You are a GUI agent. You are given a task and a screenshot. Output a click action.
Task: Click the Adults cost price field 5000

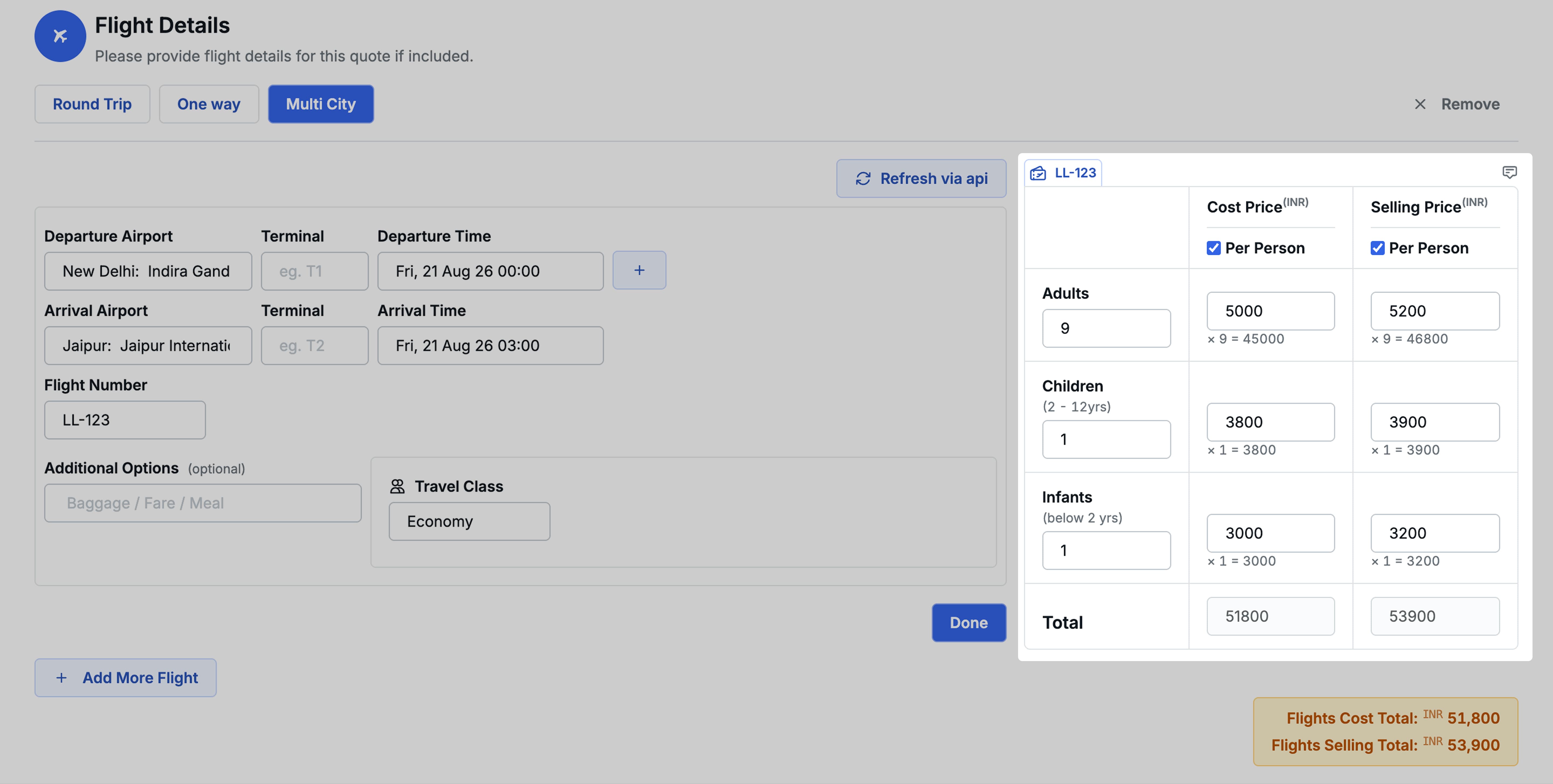pos(1271,311)
